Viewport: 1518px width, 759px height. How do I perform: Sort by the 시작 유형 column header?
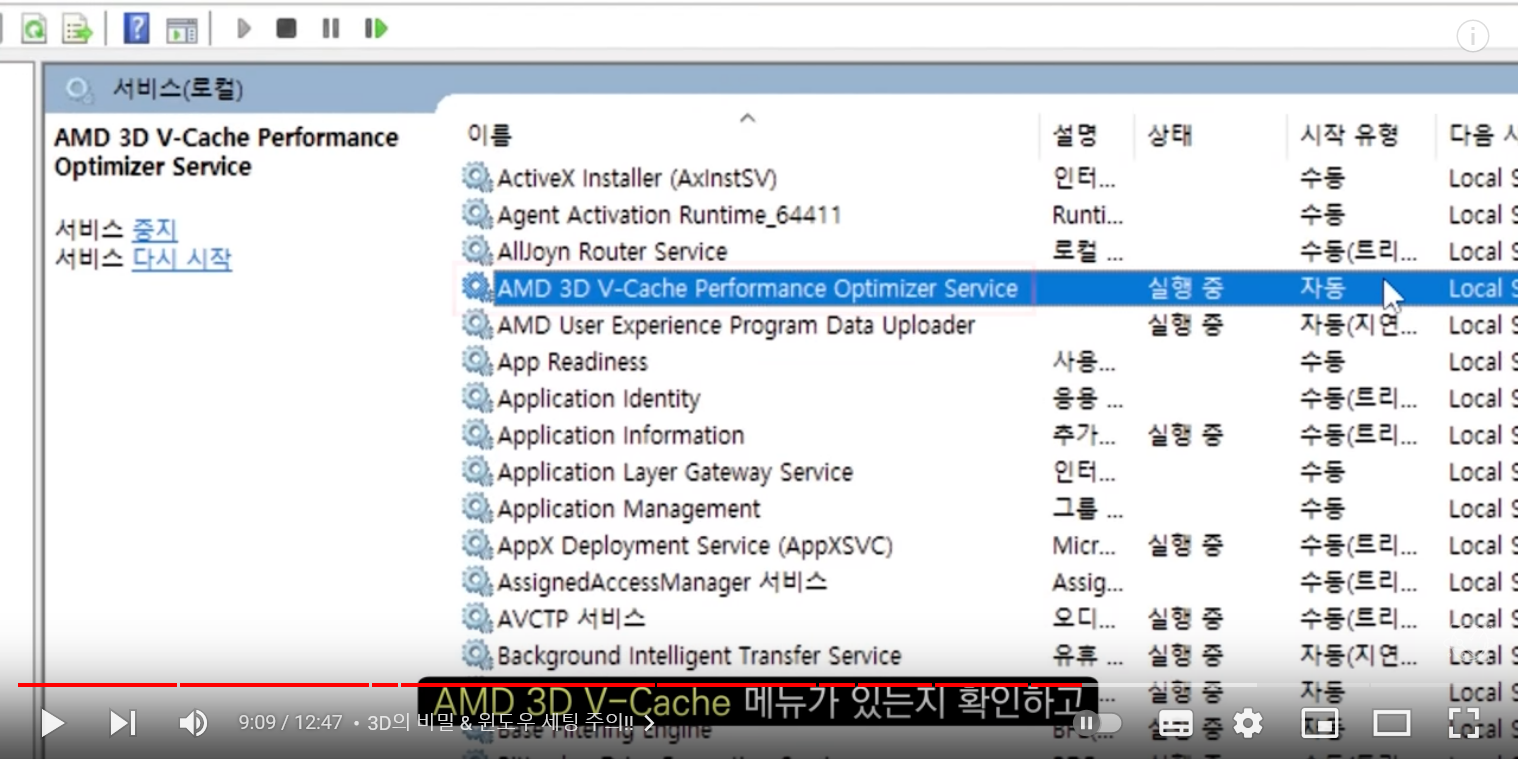pos(1349,134)
